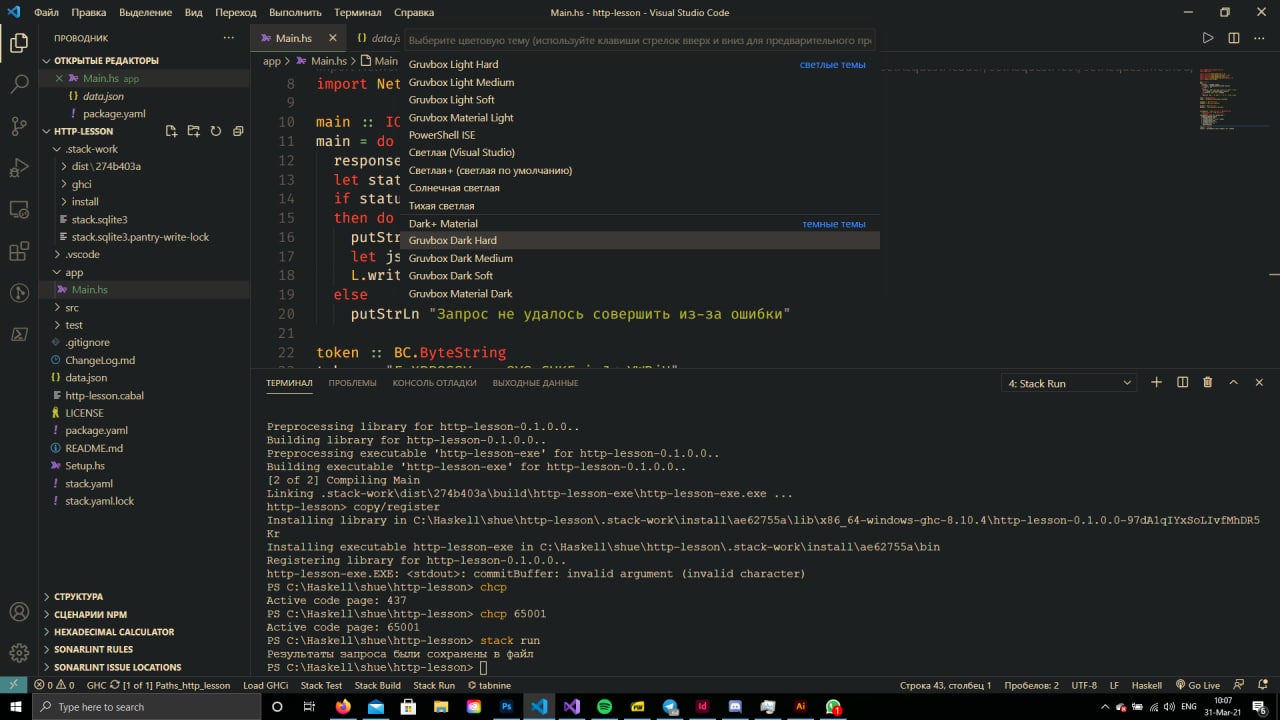Open the Справка menu
This screenshot has height=720, width=1280.
[x=414, y=13]
